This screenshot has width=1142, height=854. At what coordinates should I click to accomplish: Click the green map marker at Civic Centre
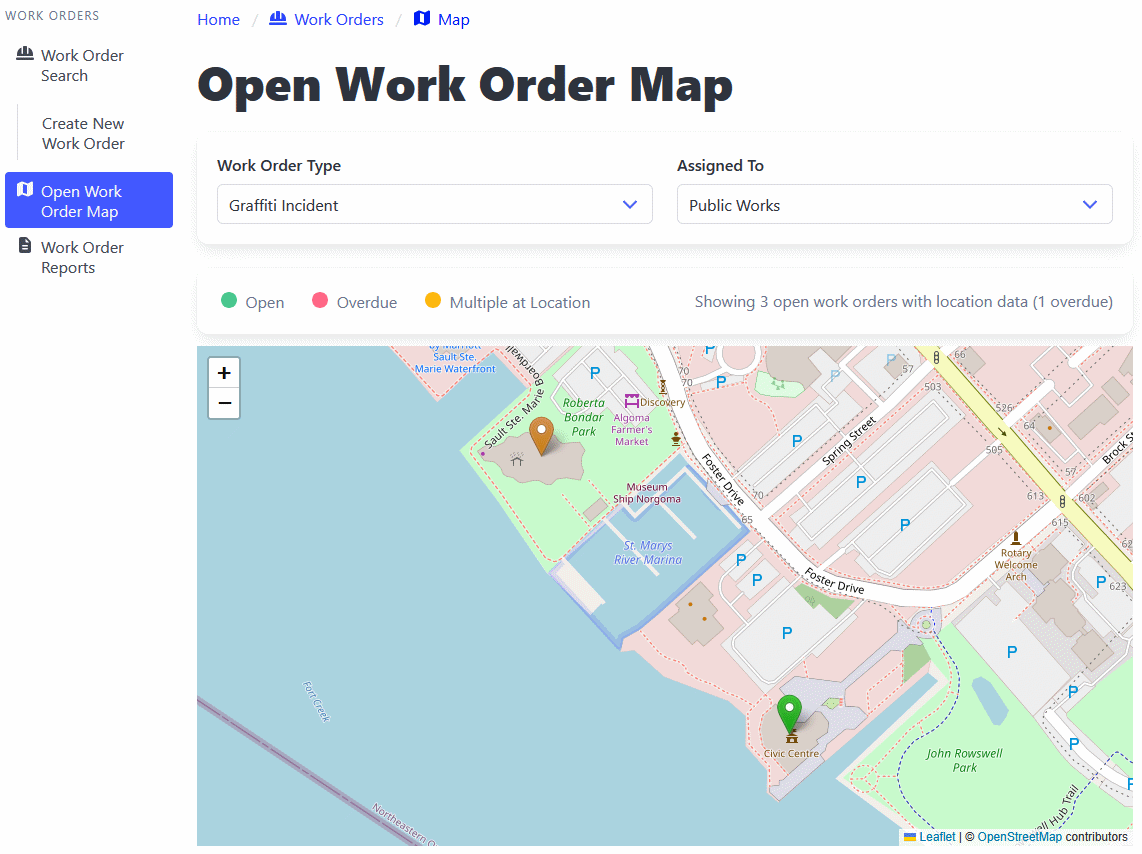[x=789, y=714]
